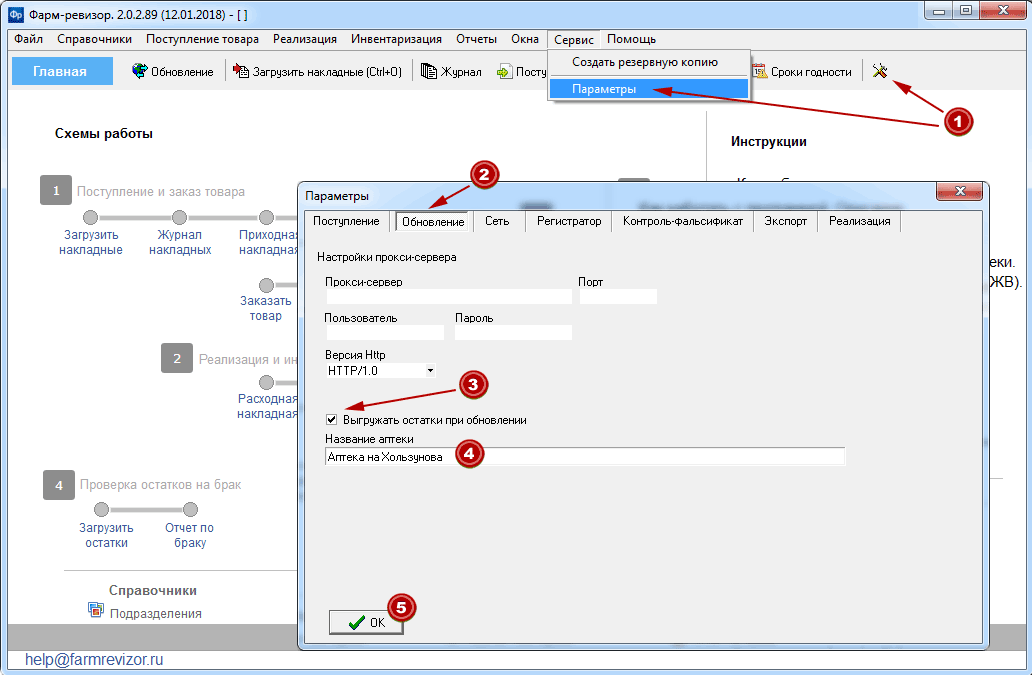Click the Сервис menu

574,39
